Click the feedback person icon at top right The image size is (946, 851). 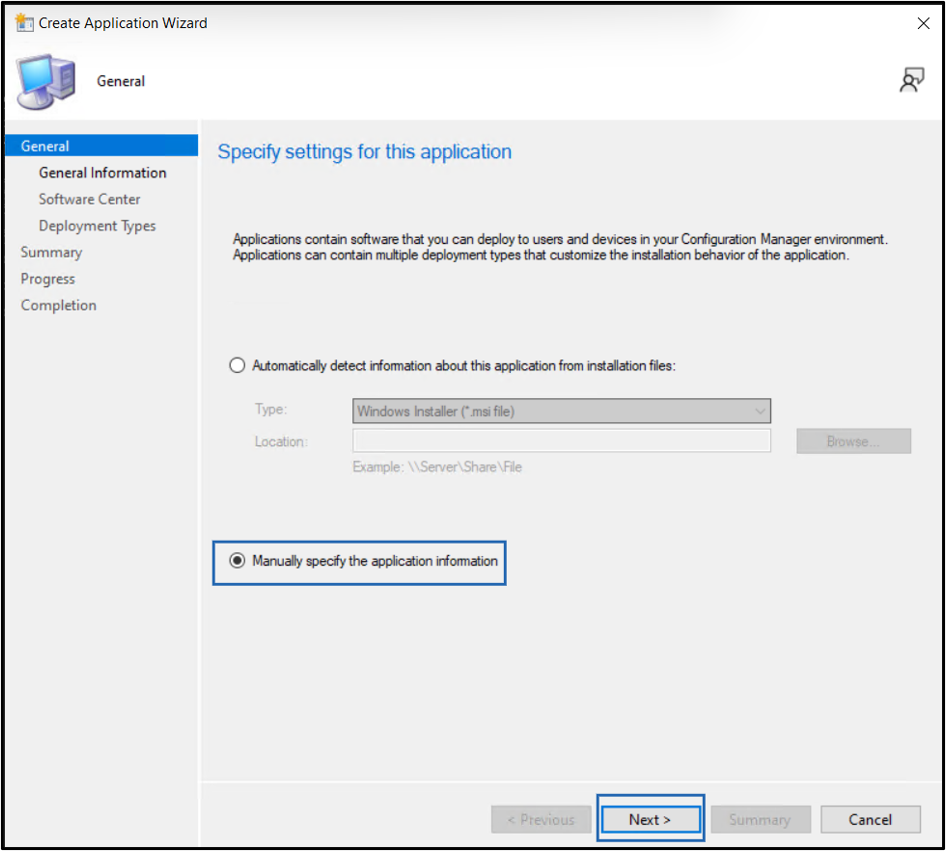coord(912,80)
